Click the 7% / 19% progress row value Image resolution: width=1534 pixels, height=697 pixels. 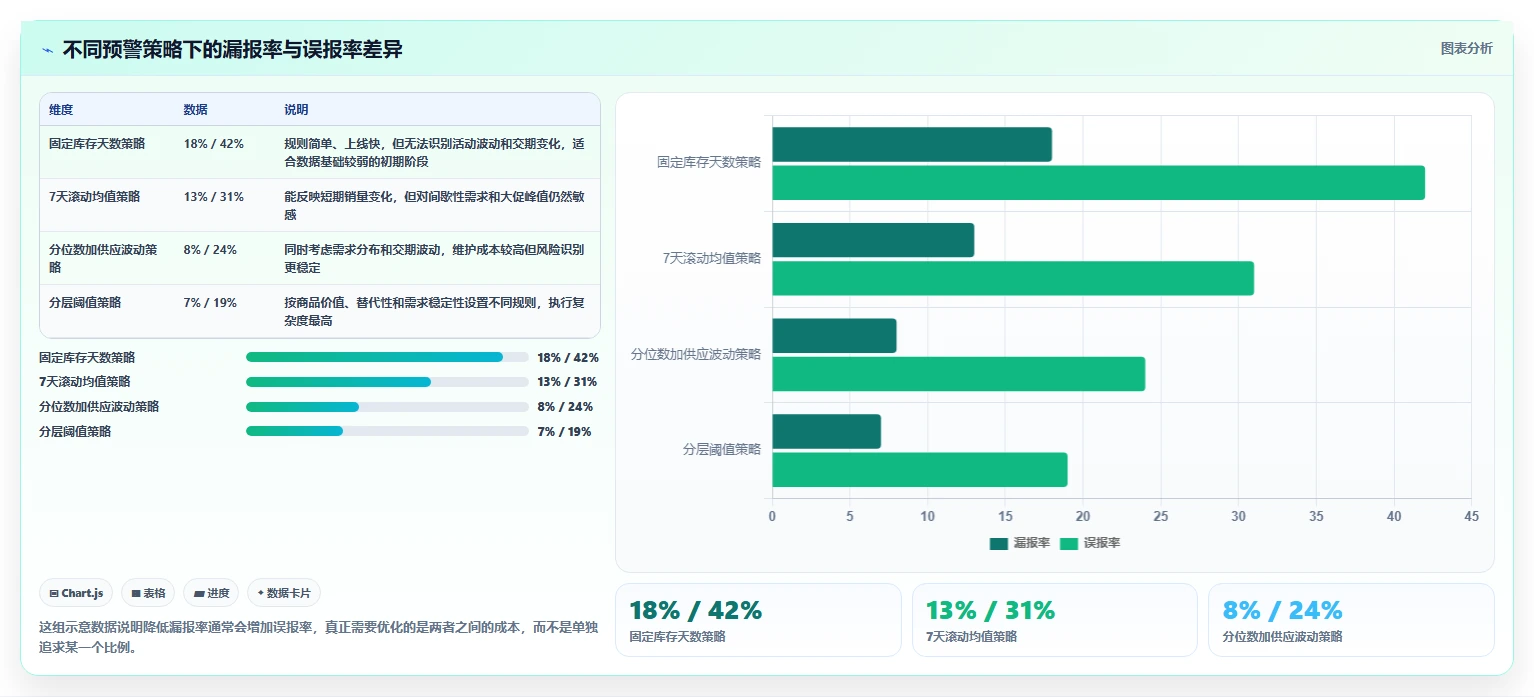pos(564,431)
